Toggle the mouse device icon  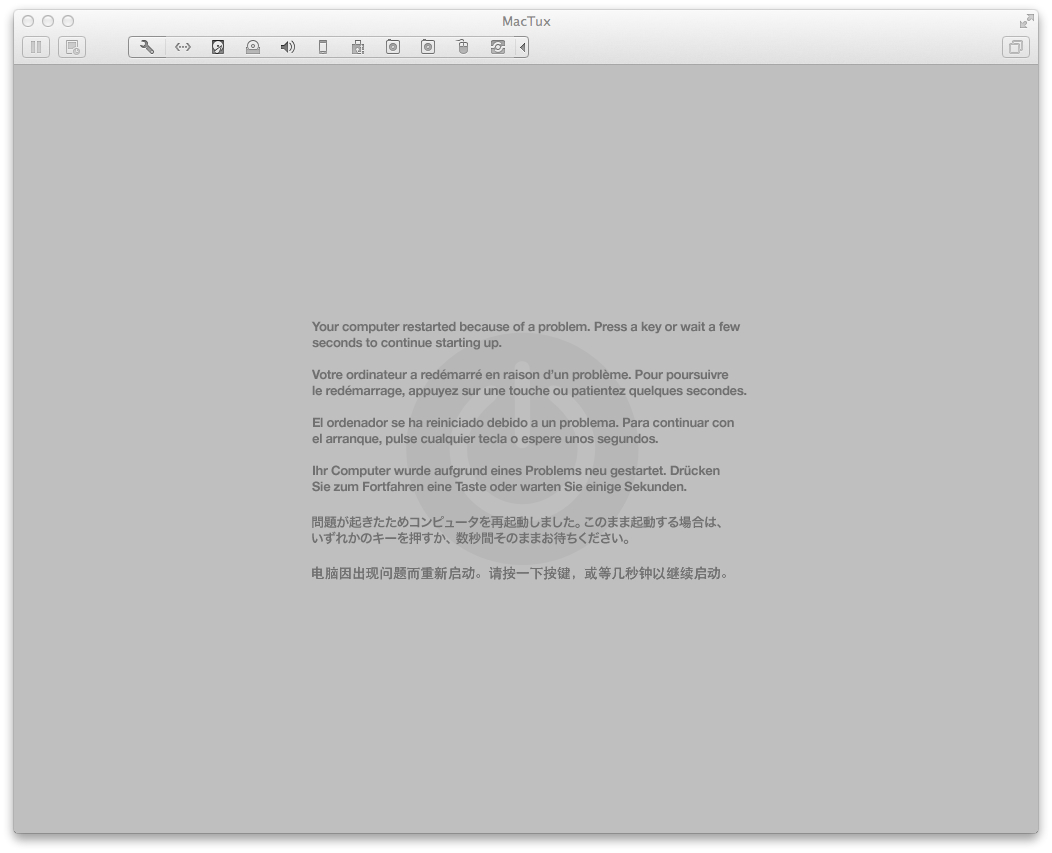[x=463, y=47]
